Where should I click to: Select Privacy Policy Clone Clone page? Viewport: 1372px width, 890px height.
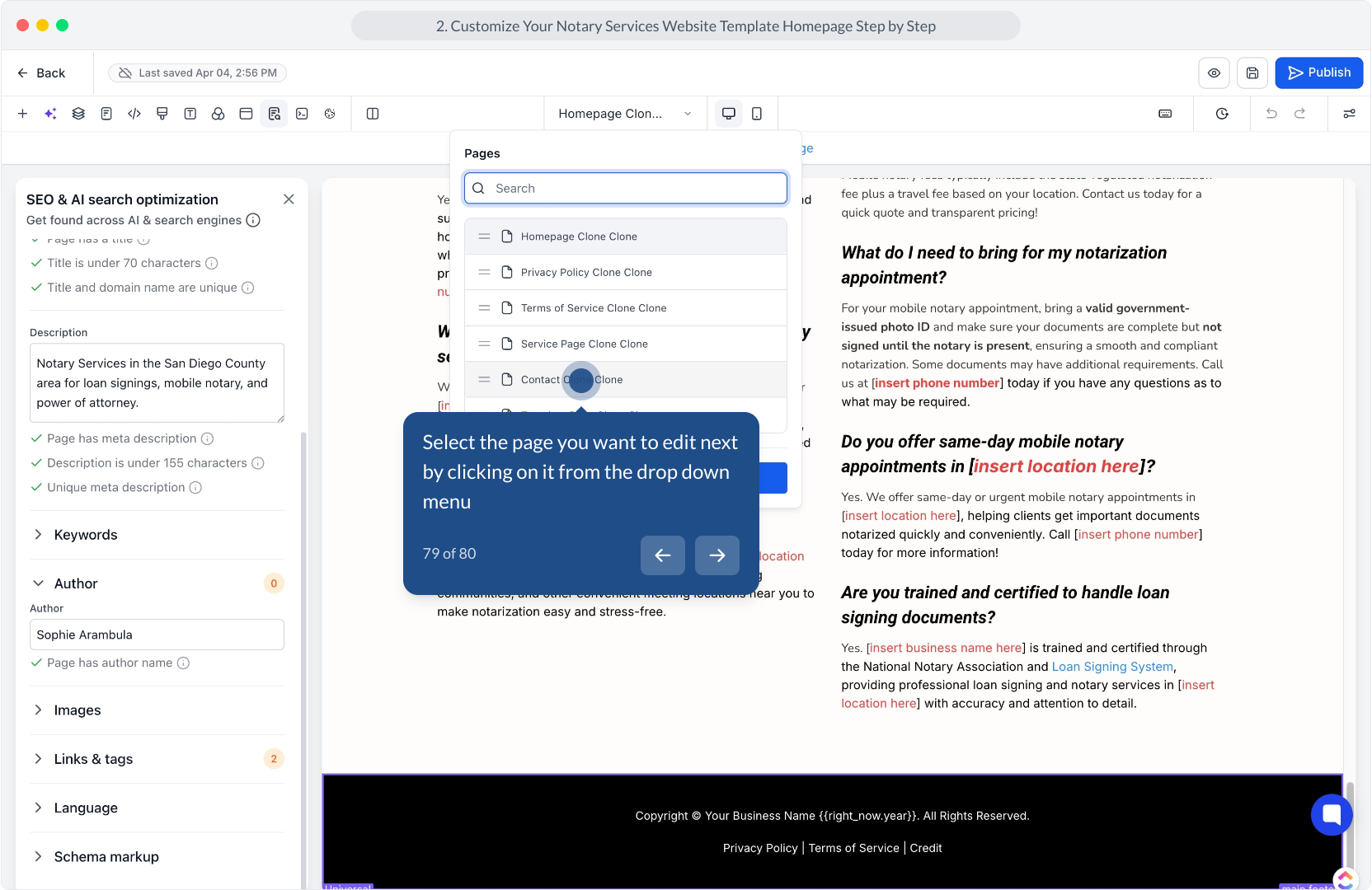[626, 272]
